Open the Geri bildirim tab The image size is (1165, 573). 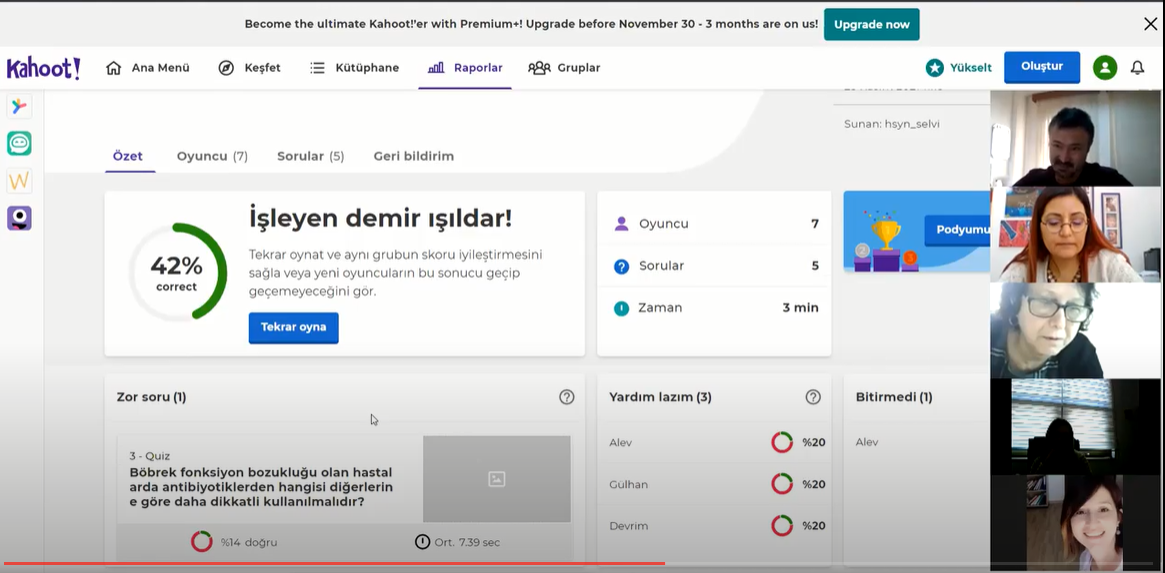click(413, 156)
